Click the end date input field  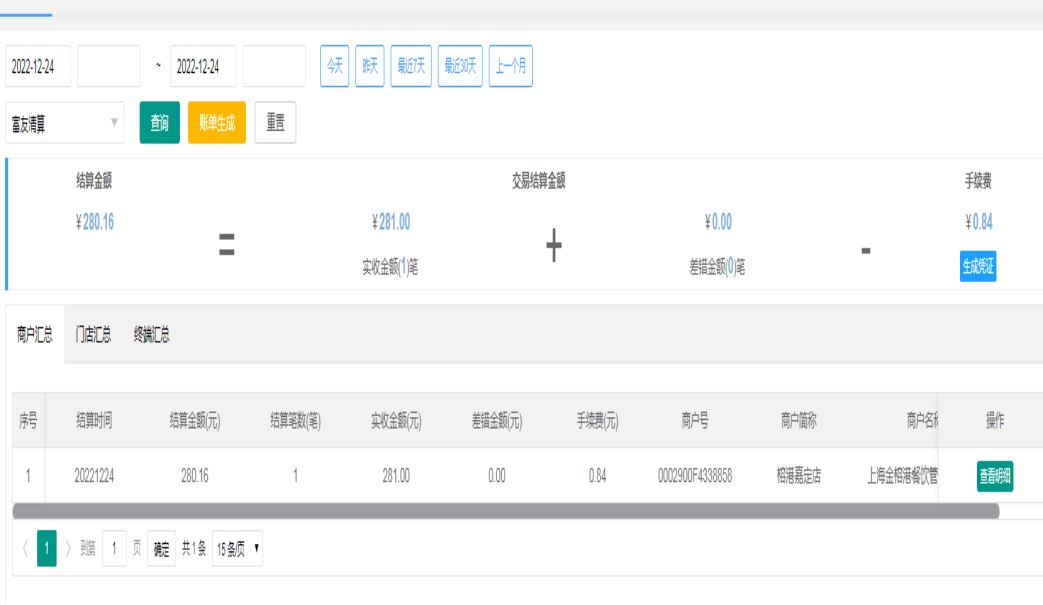coord(203,67)
